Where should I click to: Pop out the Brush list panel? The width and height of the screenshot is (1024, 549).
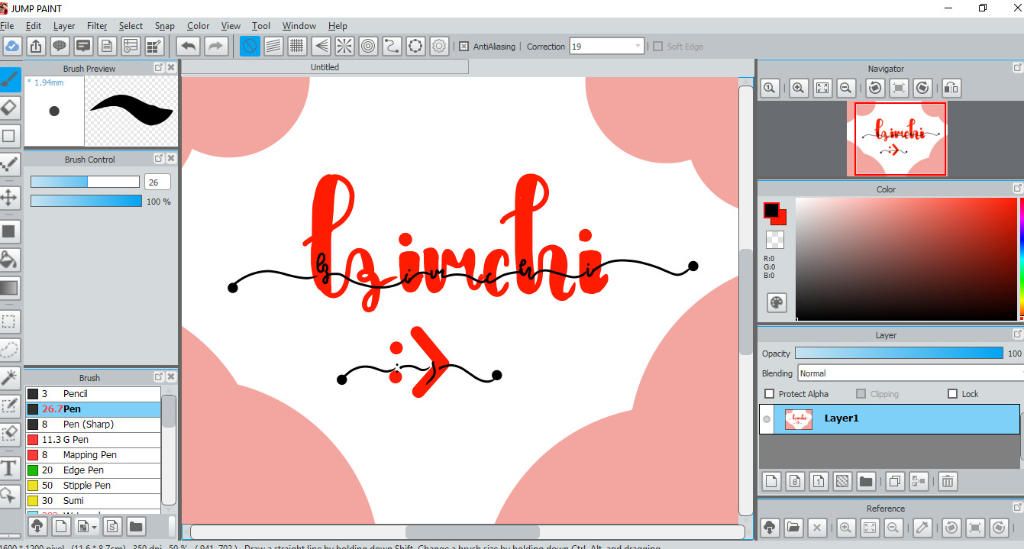coord(159,377)
